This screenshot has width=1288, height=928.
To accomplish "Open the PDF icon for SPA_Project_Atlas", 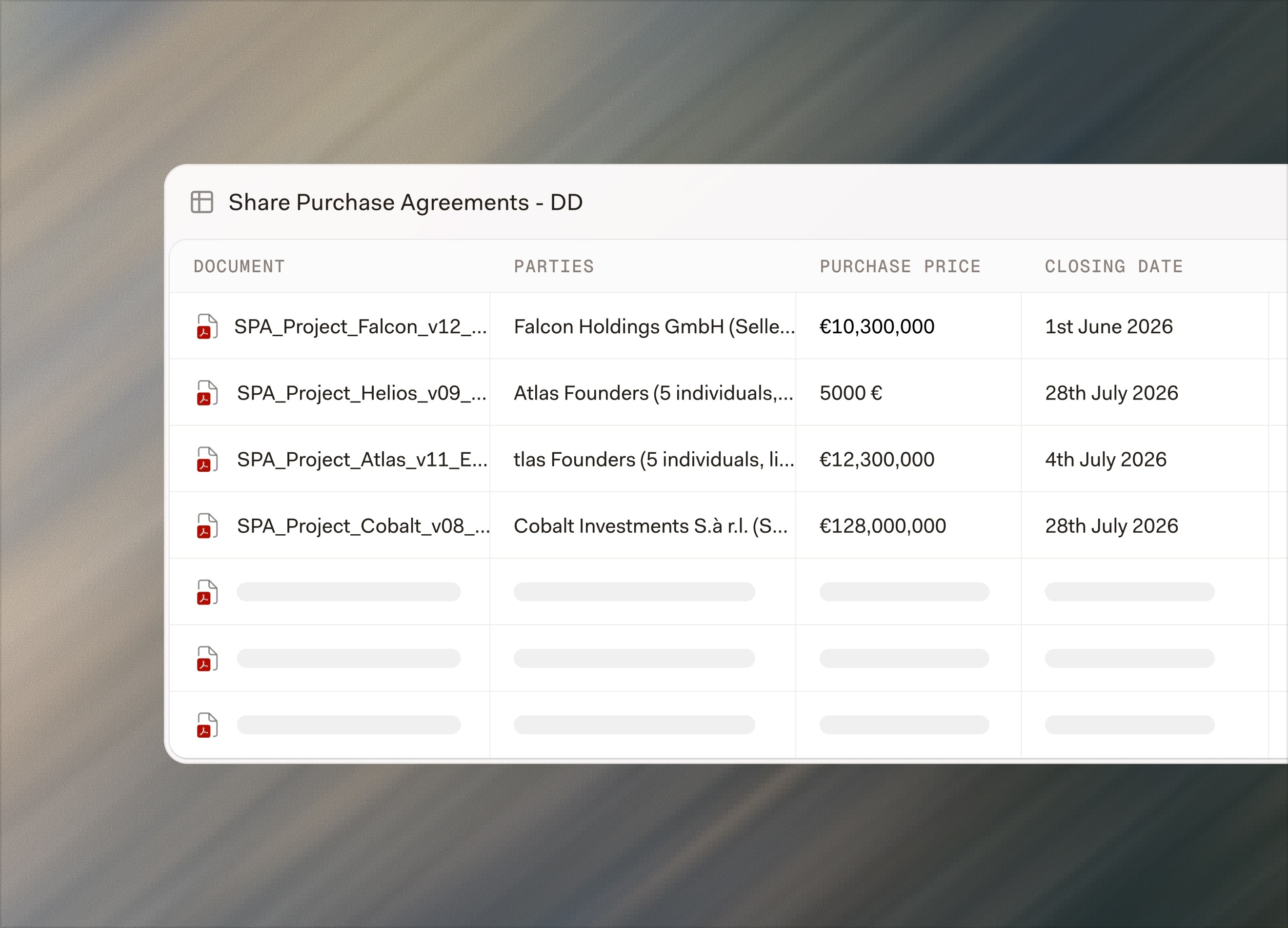I will (207, 460).
